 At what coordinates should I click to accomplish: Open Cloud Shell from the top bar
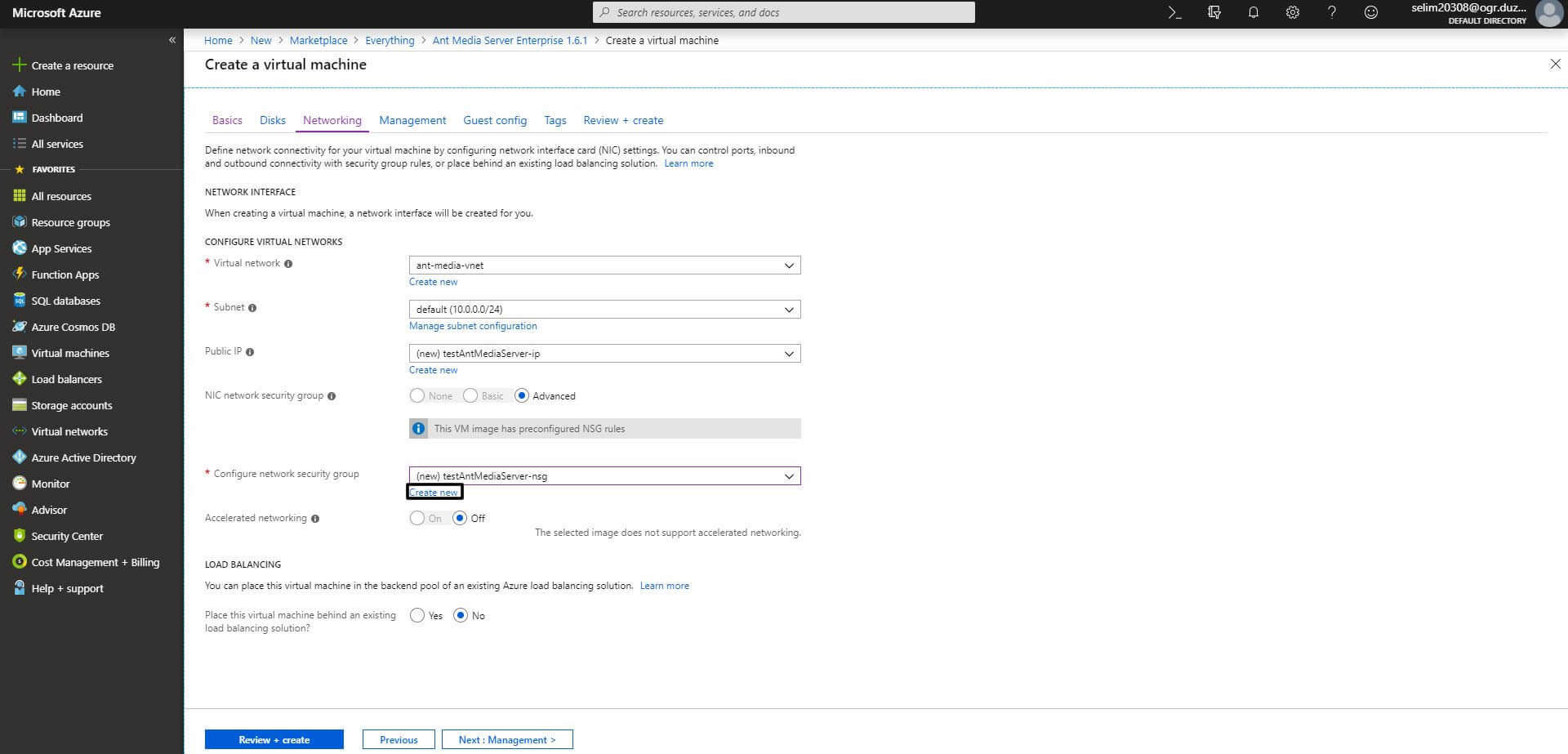click(1174, 12)
